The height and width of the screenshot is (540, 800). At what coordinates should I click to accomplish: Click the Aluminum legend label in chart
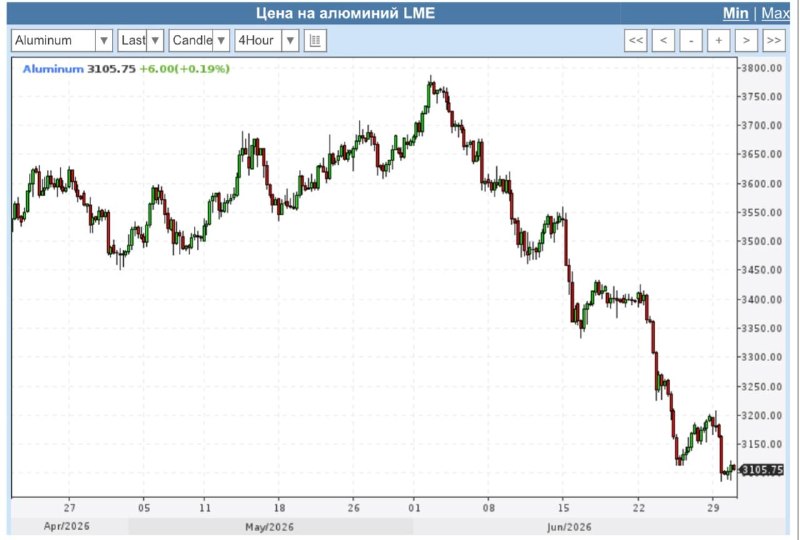coord(53,69)
